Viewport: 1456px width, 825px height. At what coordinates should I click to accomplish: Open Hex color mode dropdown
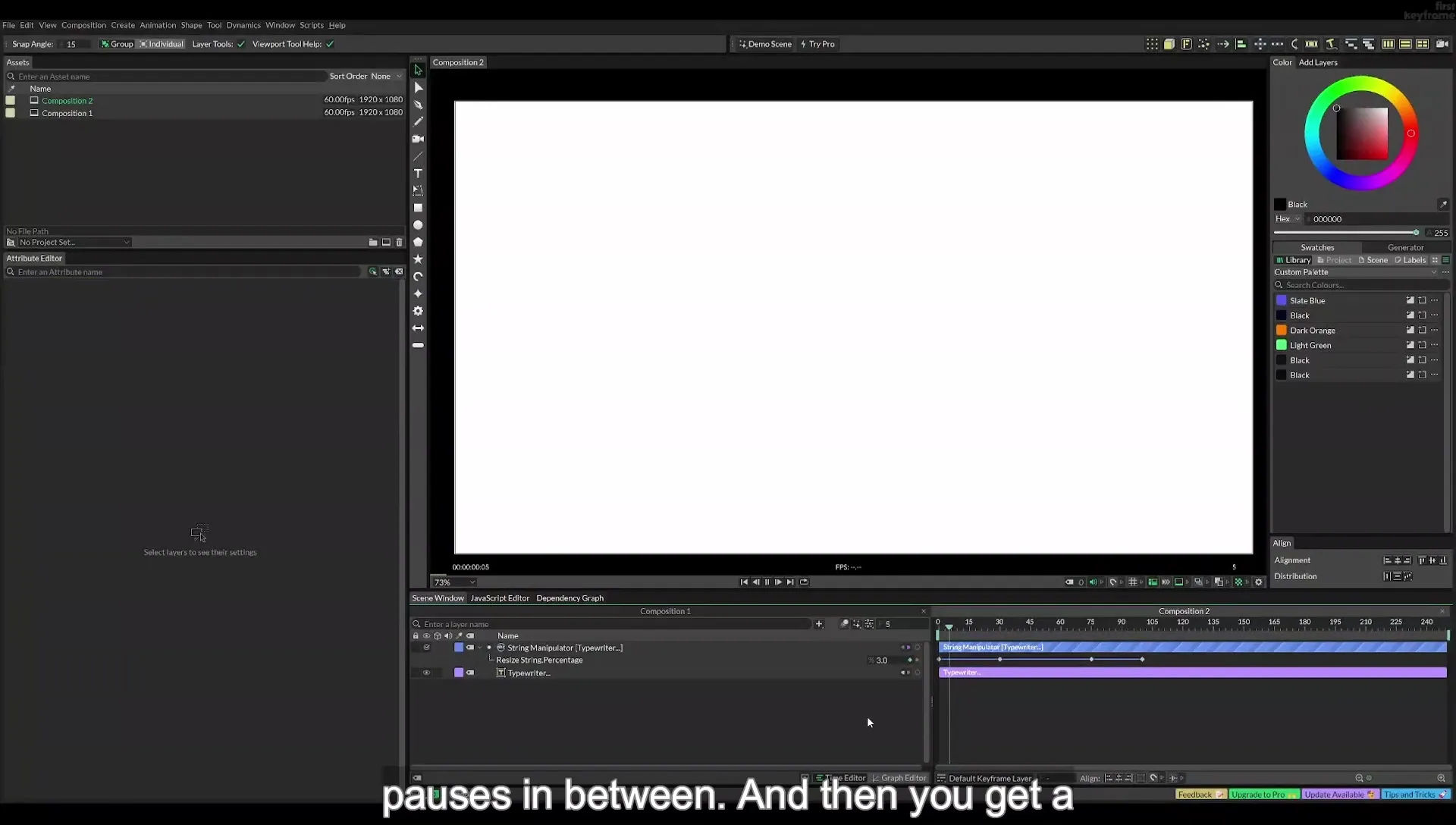coord(1287,219)
